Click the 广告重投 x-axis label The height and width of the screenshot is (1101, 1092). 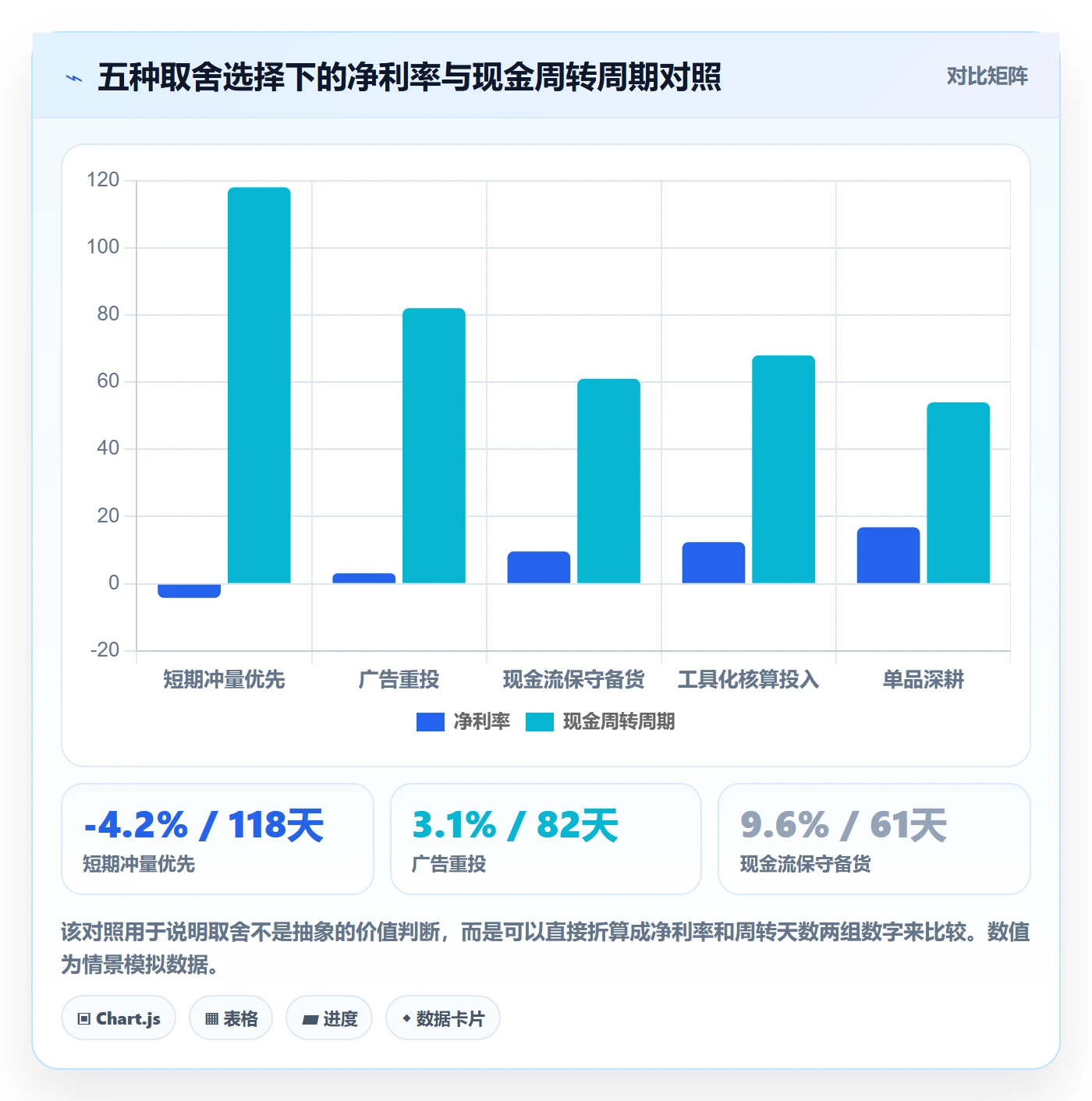pos(399,680)
